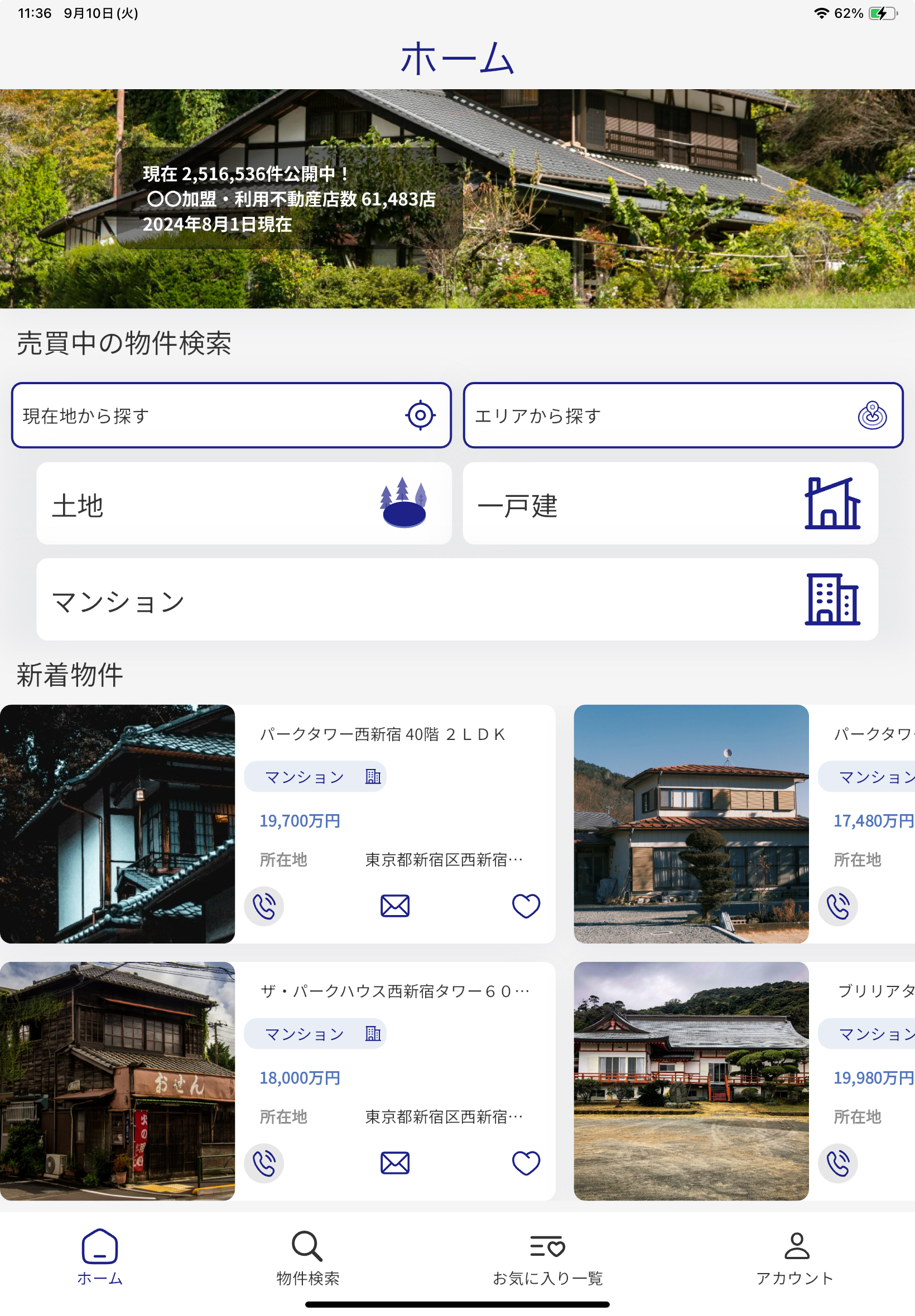The width and height of the screenshot is (915, 1316).
Task: Open the 19,980万円 listing temple-style photo
Action: [691, 1082]
